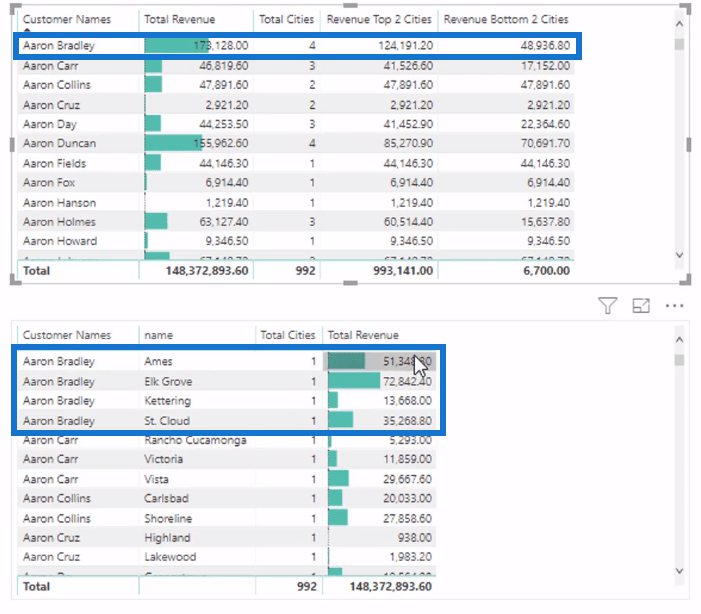Select the Aaron Day row
The height and width of the screenshot is (614, 701).
(x=296, y=124)
